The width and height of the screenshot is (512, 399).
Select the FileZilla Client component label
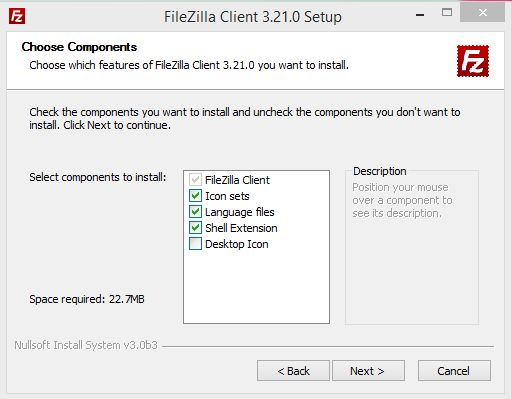(x=237, y=180)
